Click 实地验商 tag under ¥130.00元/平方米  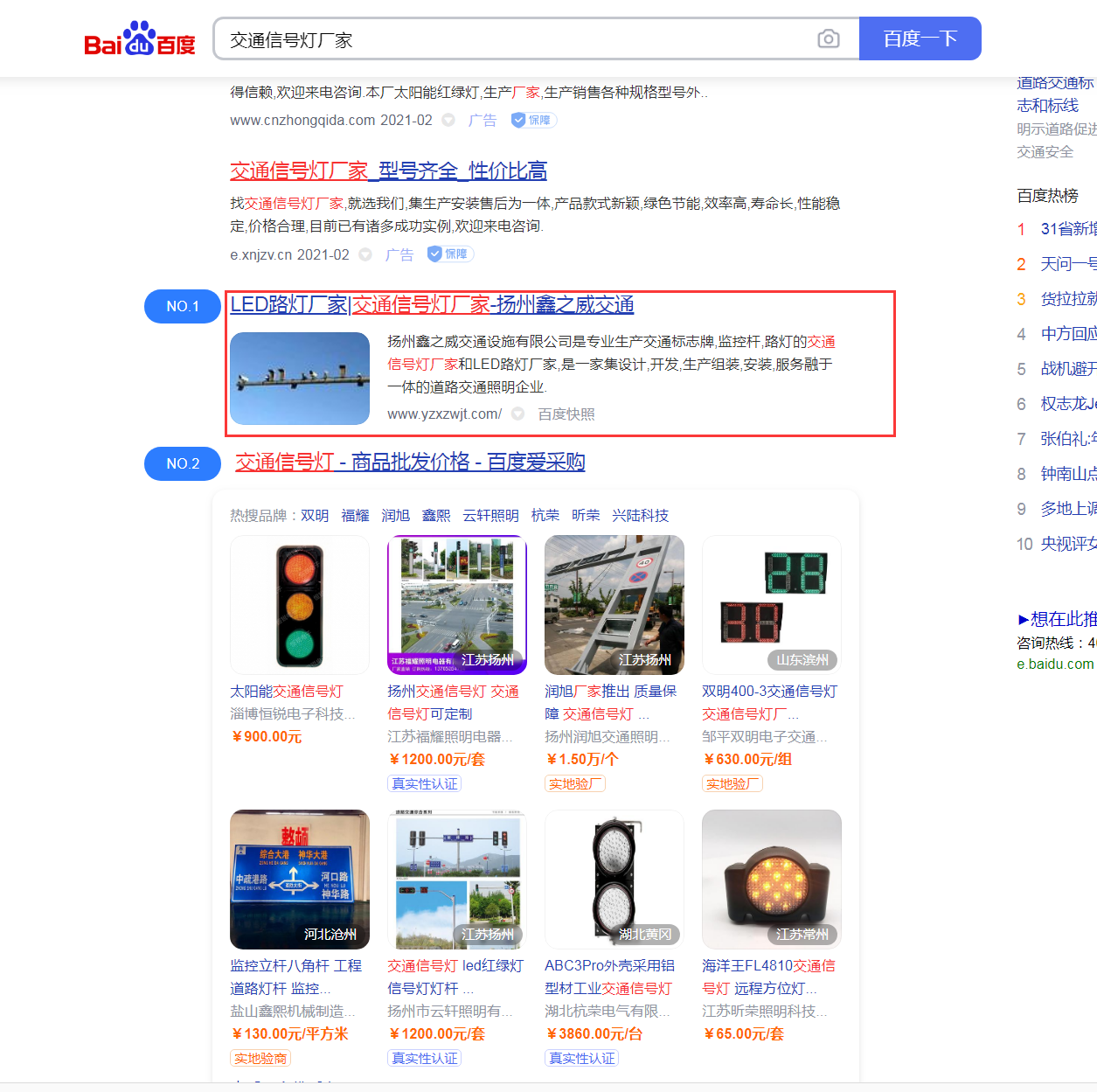[x=260, y=1058]
